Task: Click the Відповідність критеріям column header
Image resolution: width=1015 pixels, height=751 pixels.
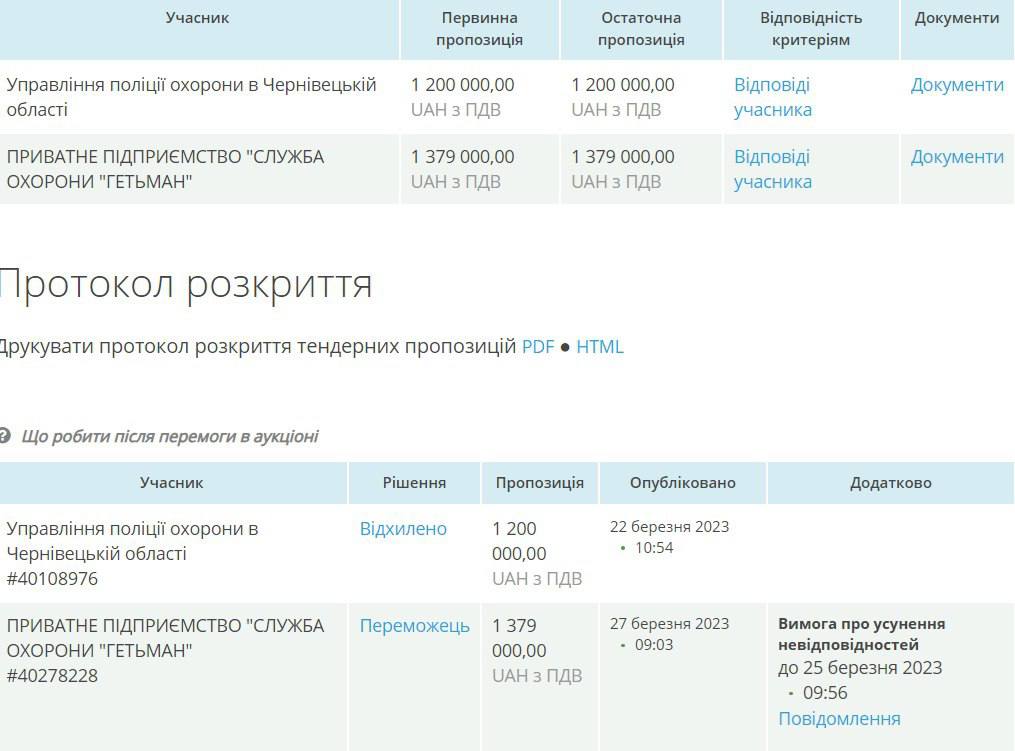Action: pos(810,28)
